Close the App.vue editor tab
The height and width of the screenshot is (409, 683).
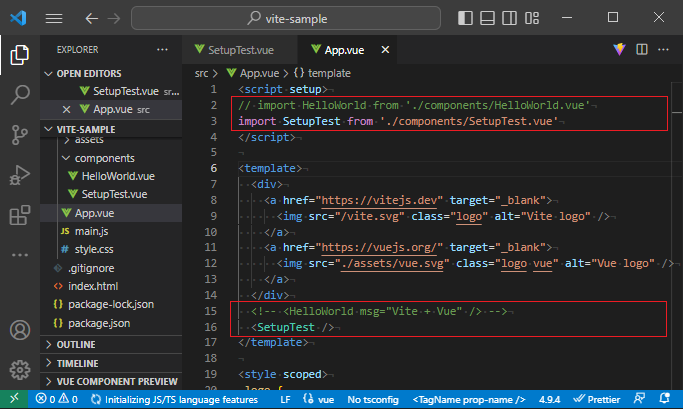pyautogui.click(x=385, y=50)
